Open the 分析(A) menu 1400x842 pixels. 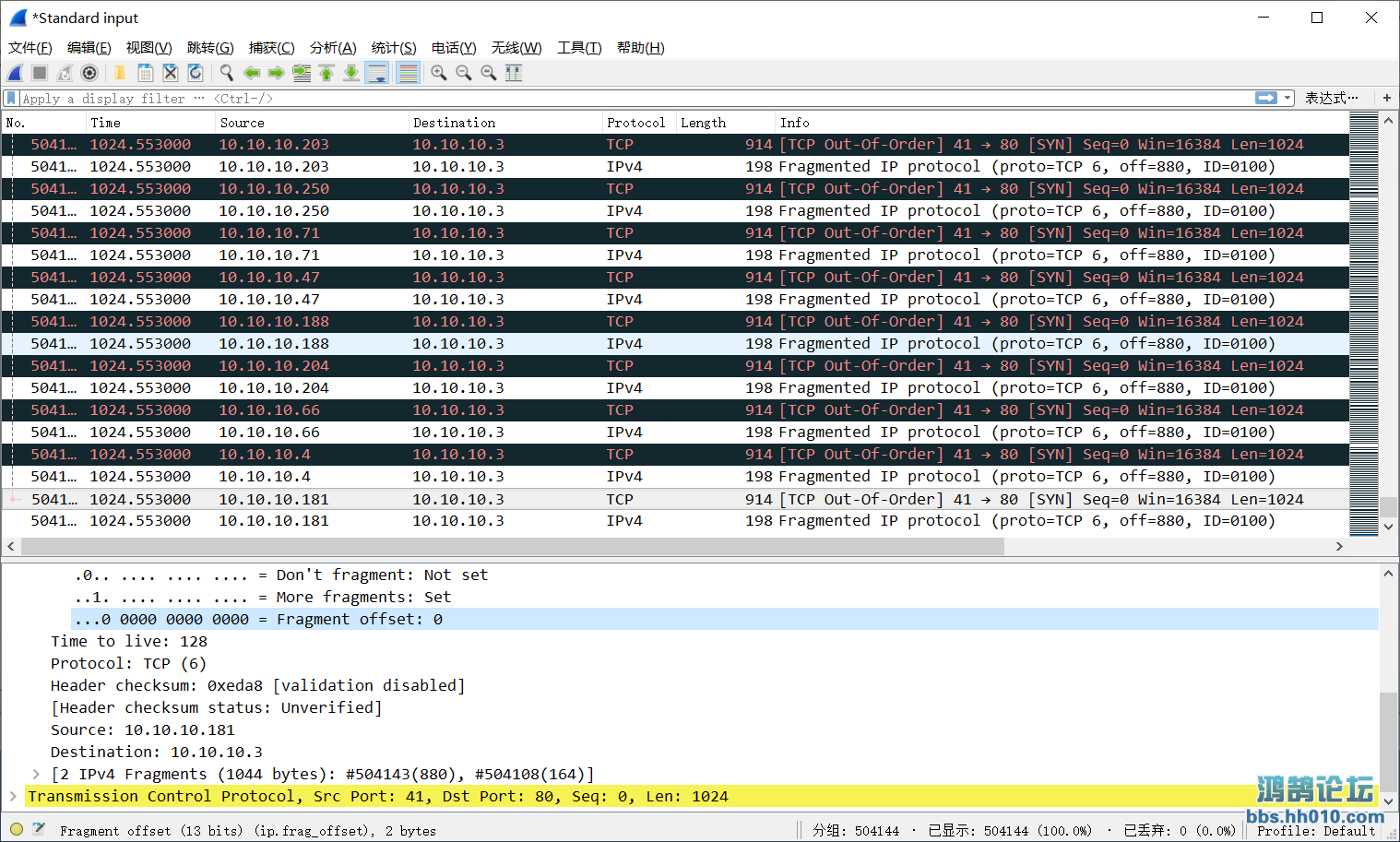click(333, 48)
